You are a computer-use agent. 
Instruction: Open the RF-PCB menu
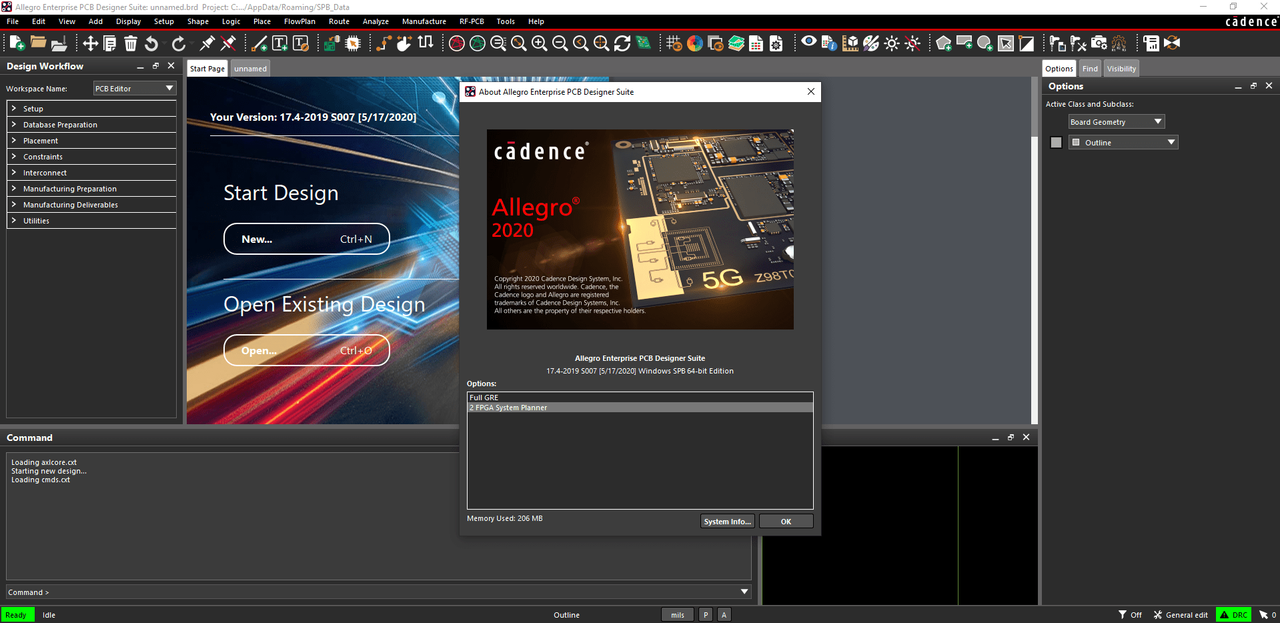coord(473,21)
